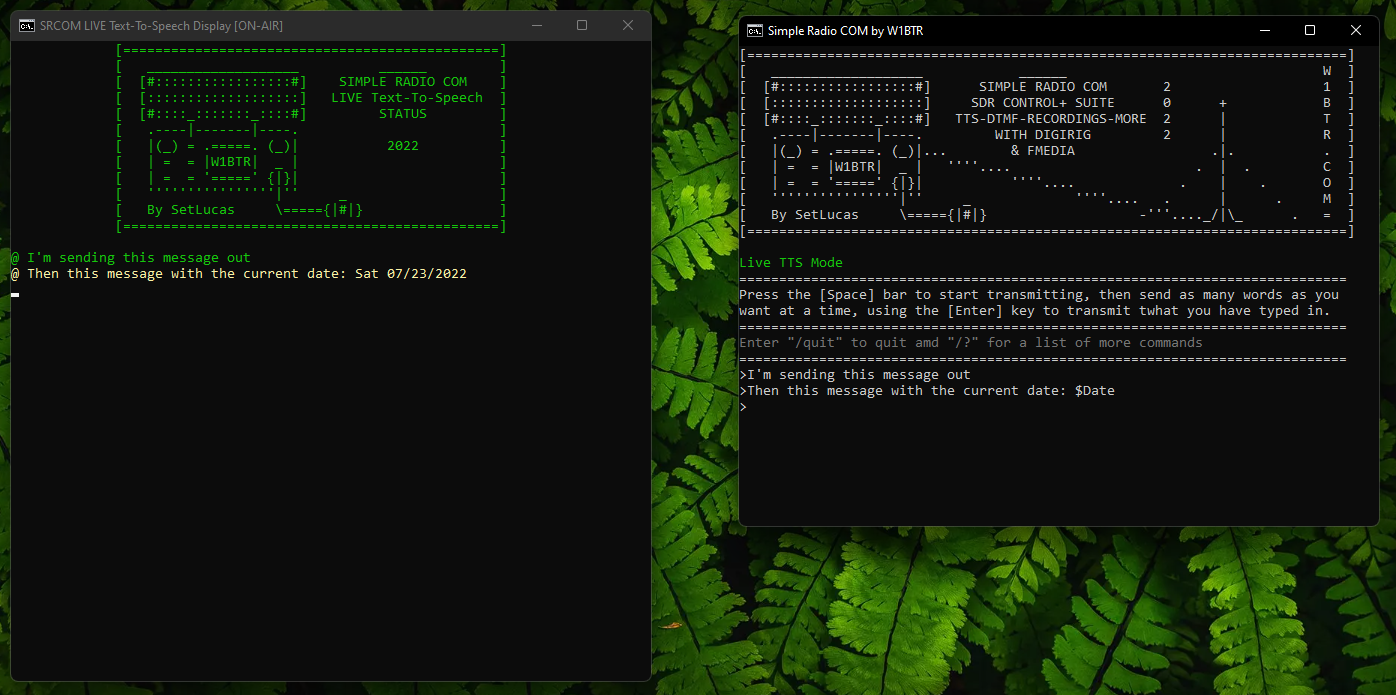The height and width of the screenshot is (695, 1396).
Task: Click the green 'Live TTS Mode' heading
Action: click(x=791, y=263)
